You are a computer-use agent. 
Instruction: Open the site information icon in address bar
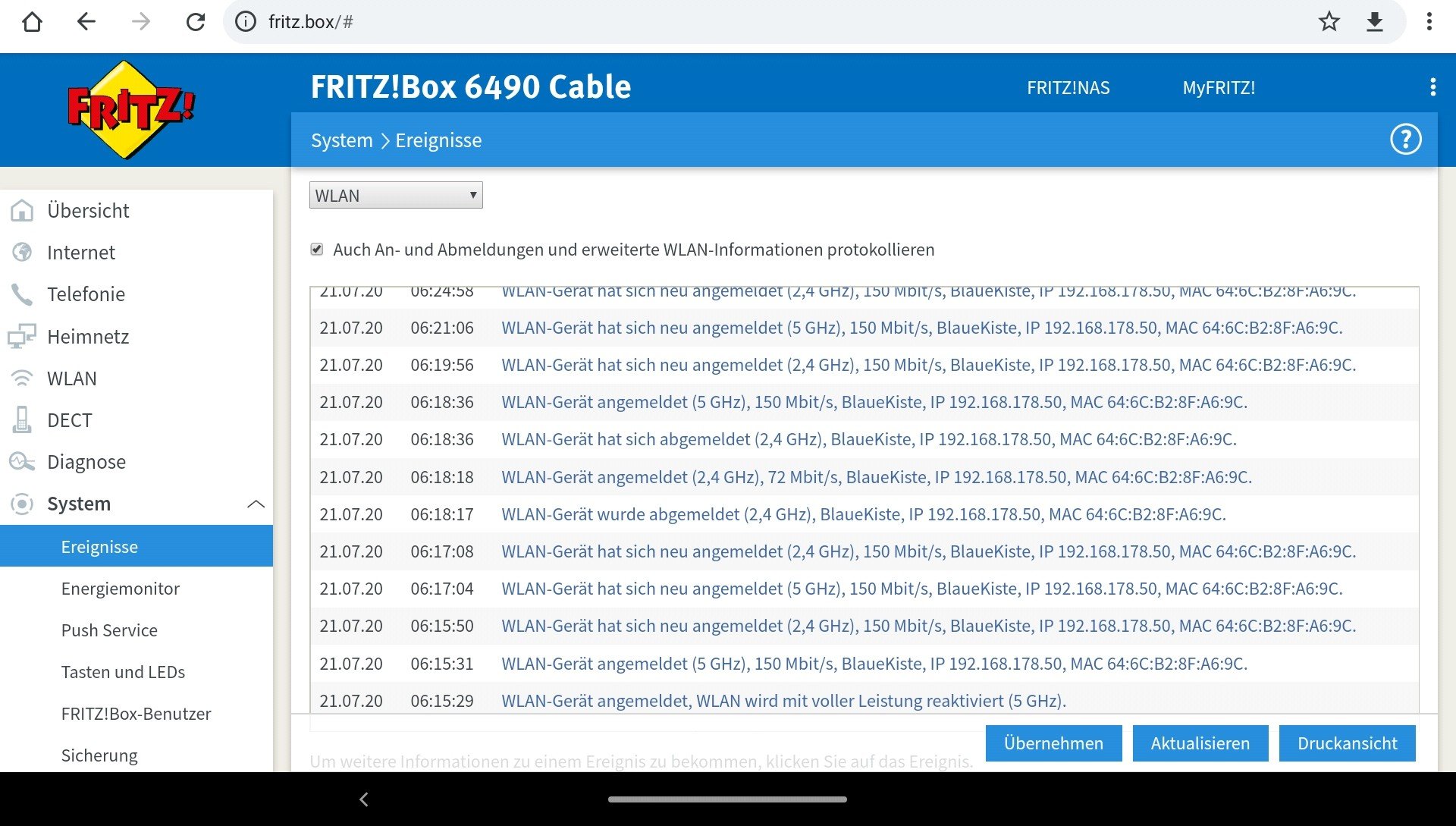pos(246,22)
